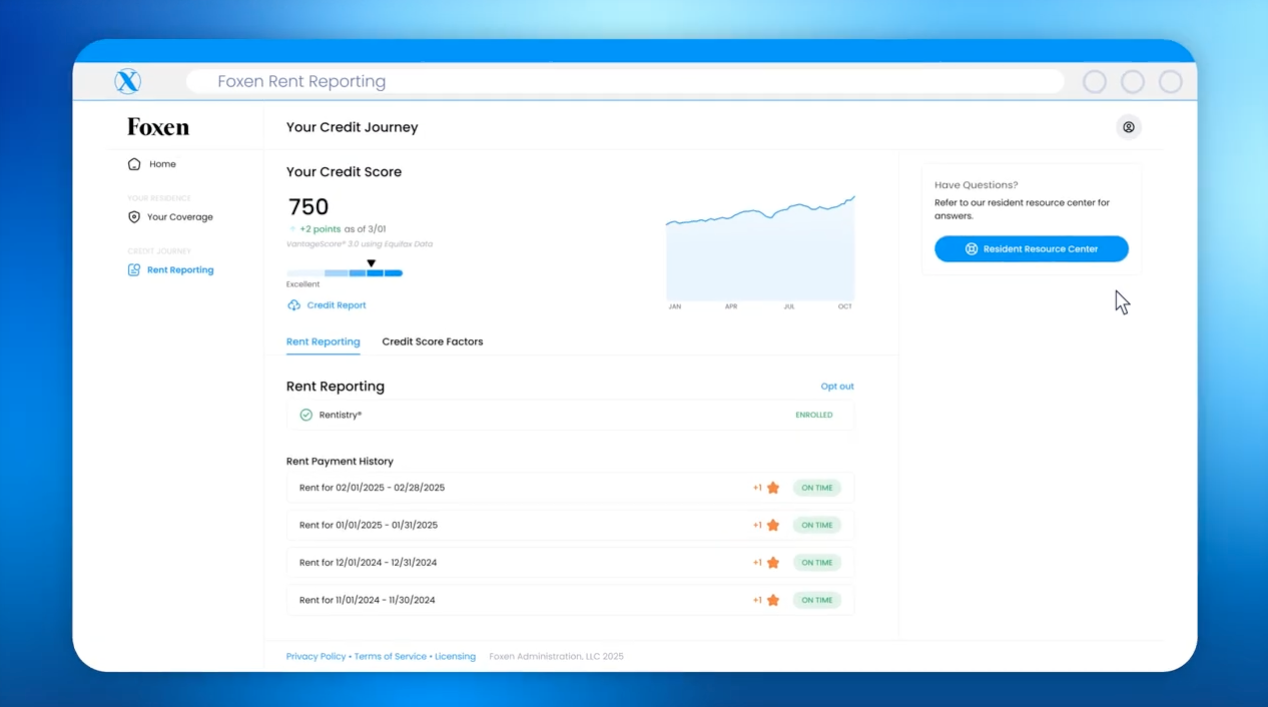The height and width of the screenshot is (707, 1268).
Task: Click the first circle button in browser bar
Action: click(x=1095, y=82)
